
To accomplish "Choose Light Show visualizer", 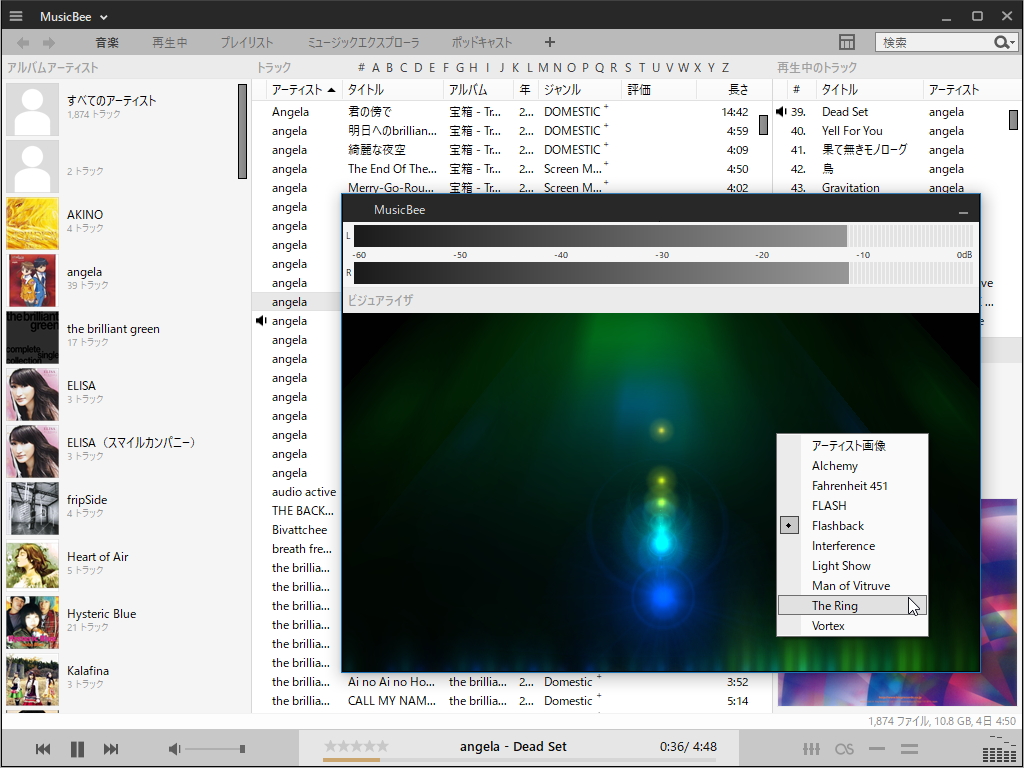I will [852, 566].
